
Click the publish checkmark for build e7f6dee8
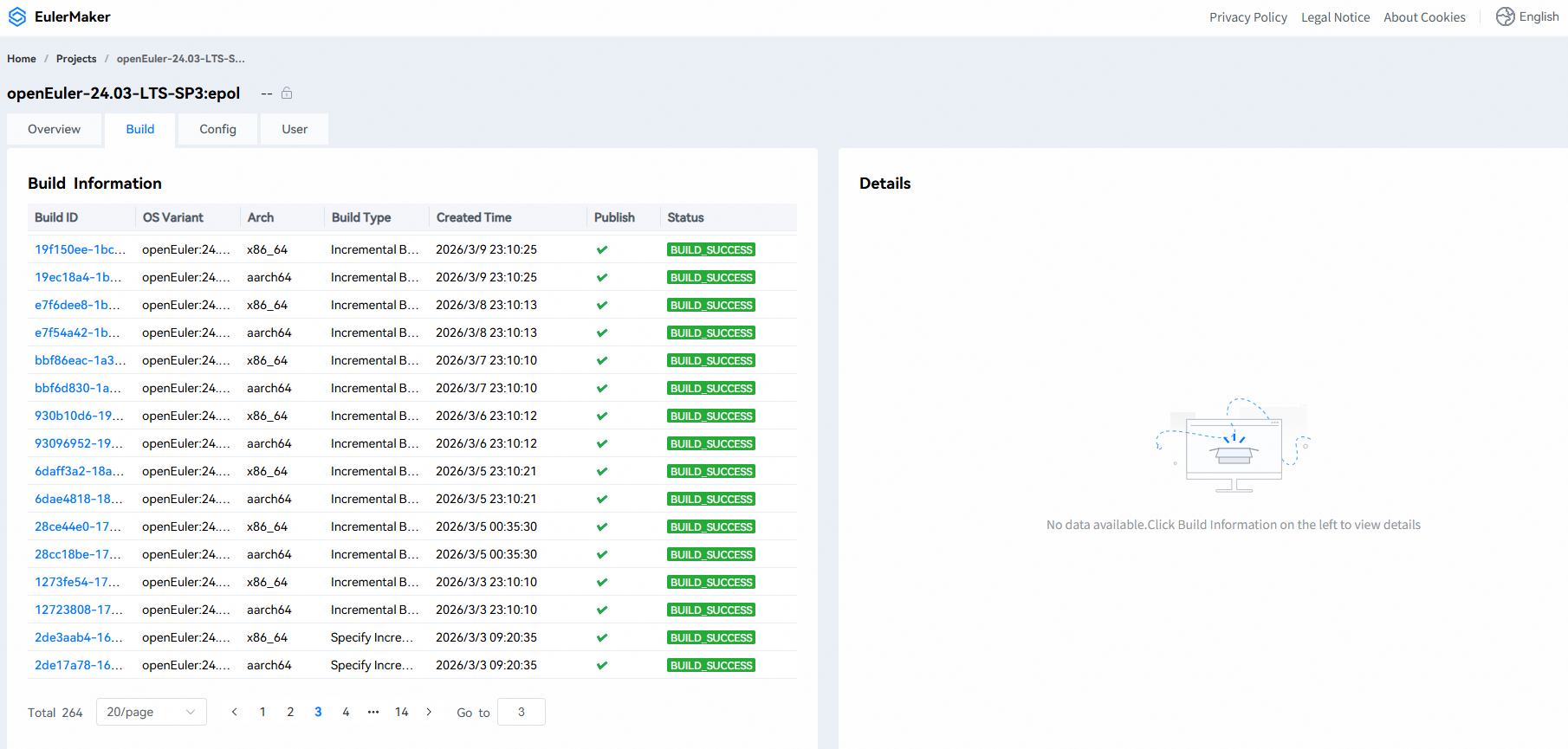(x=602, y=305)
